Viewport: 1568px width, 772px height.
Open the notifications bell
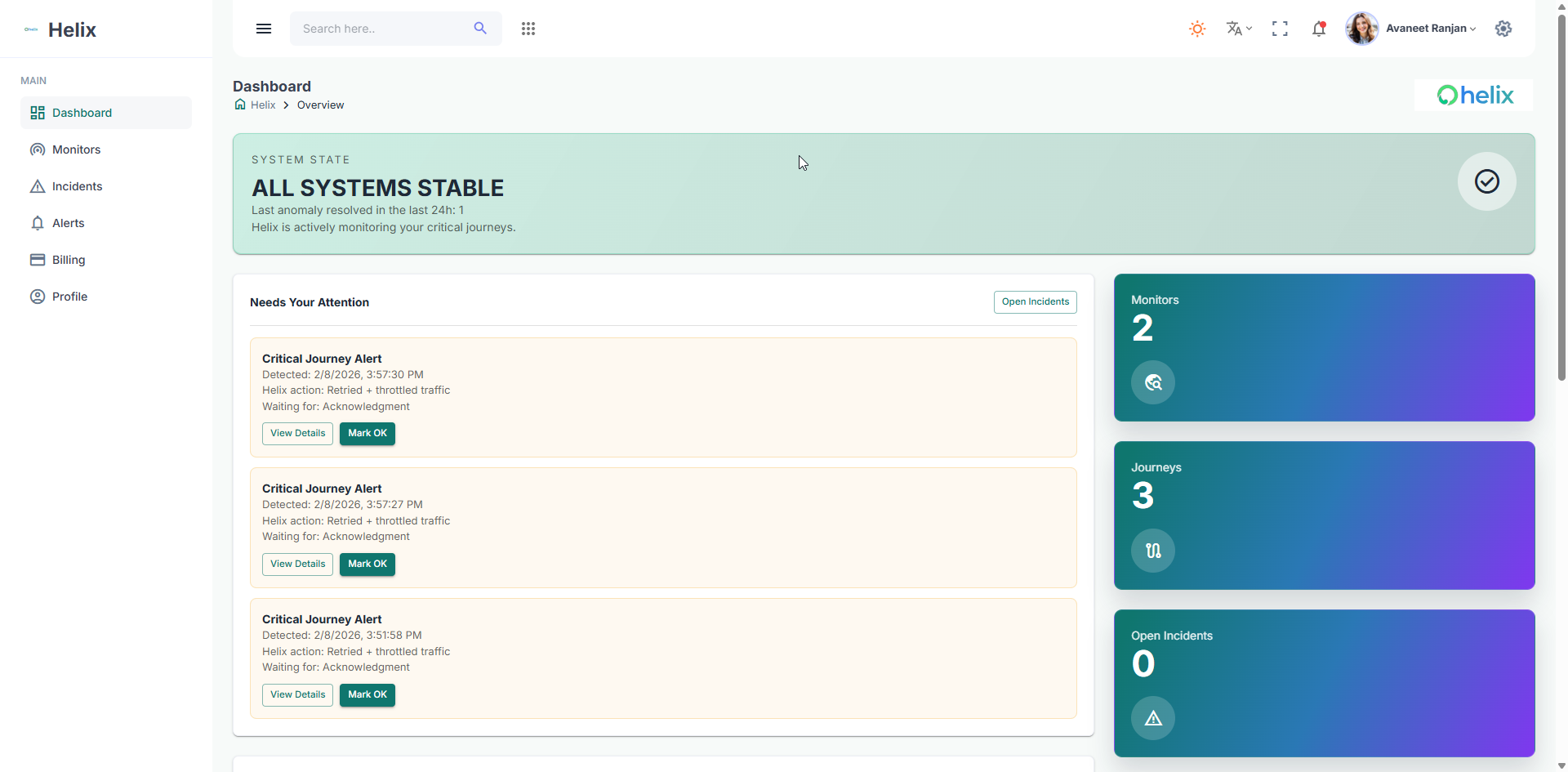1320,28
